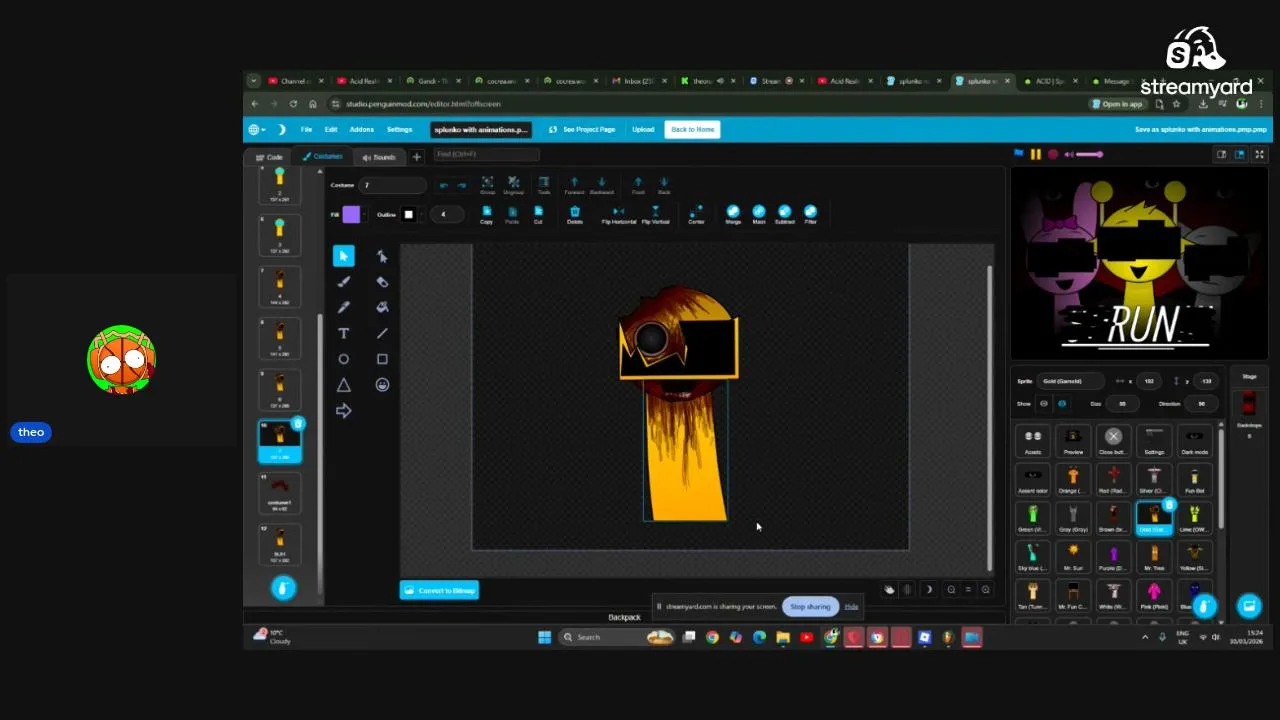The image size is (1280, 720).
Task: Click the red stop button
Action: pyautogui.click(x=1053, y=154)
